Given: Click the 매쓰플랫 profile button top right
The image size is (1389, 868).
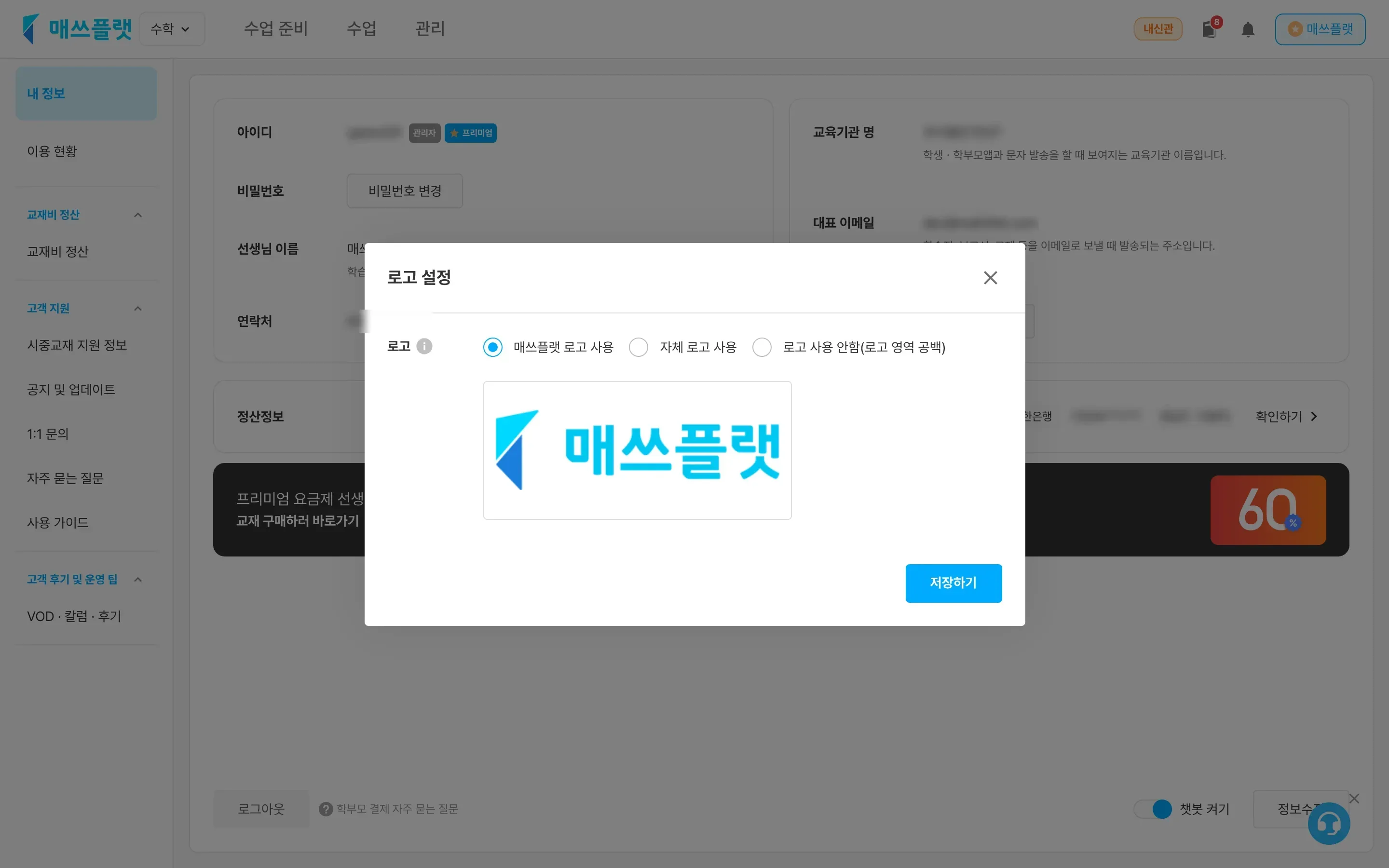Looking at the screenshot, I should click(1320, 29).
